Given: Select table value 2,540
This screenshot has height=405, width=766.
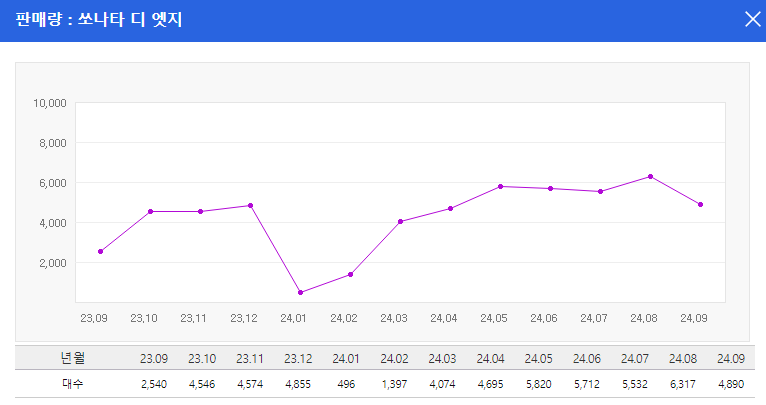Looking at the screenshot, I should point(154,384).
